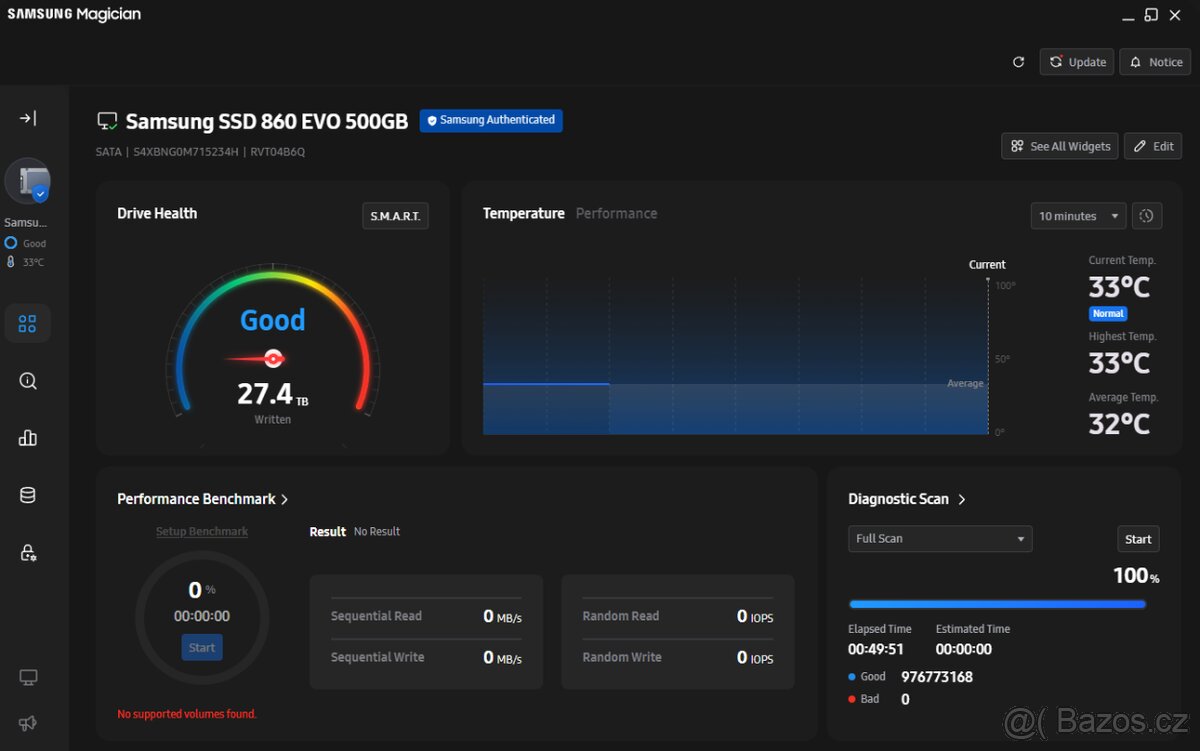Open the Full Scan type dropdown
Screen dimensions: 1200x751
[940, 539]
